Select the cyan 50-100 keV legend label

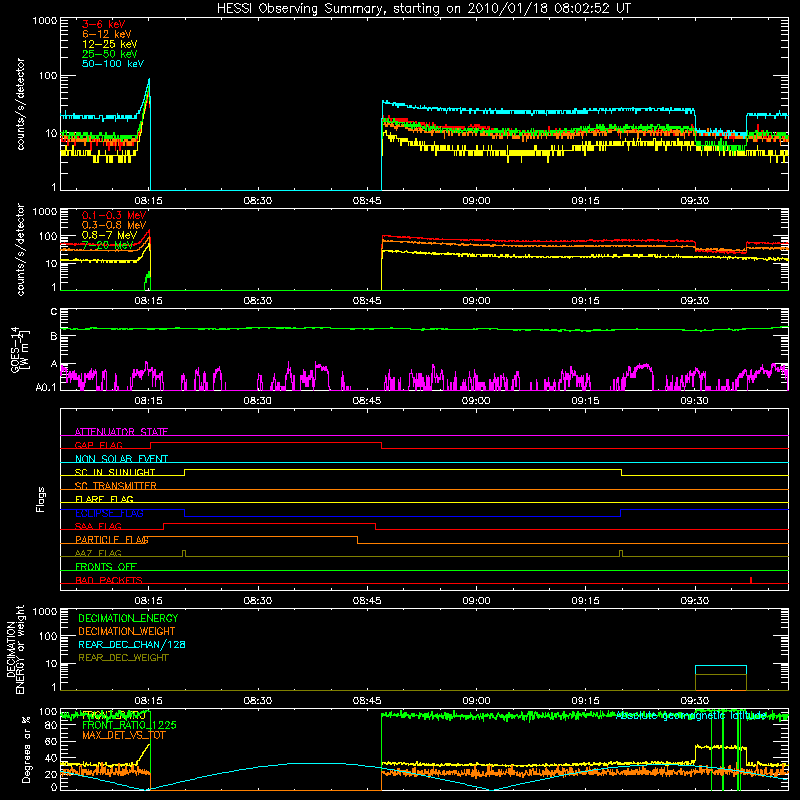[112, 64]
